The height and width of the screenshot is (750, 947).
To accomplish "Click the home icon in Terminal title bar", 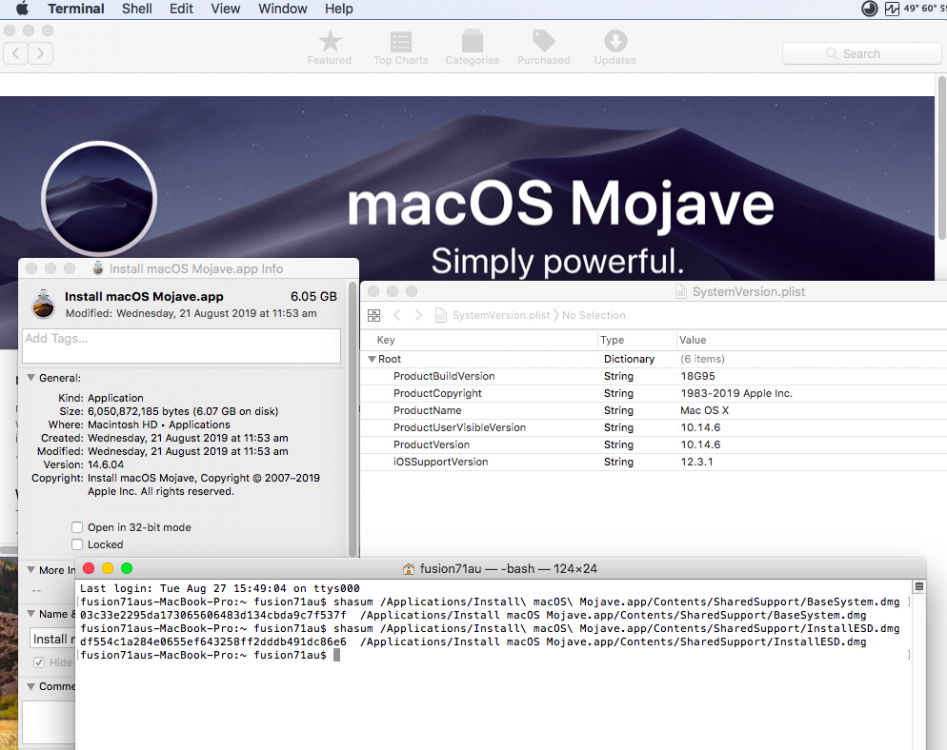I will pos(408,569).
